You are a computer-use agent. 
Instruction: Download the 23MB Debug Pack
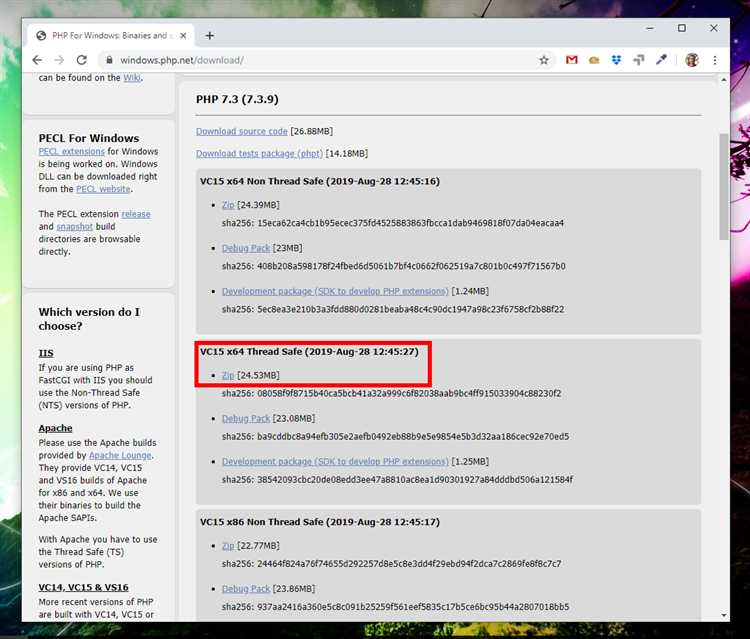pos(246,248)
